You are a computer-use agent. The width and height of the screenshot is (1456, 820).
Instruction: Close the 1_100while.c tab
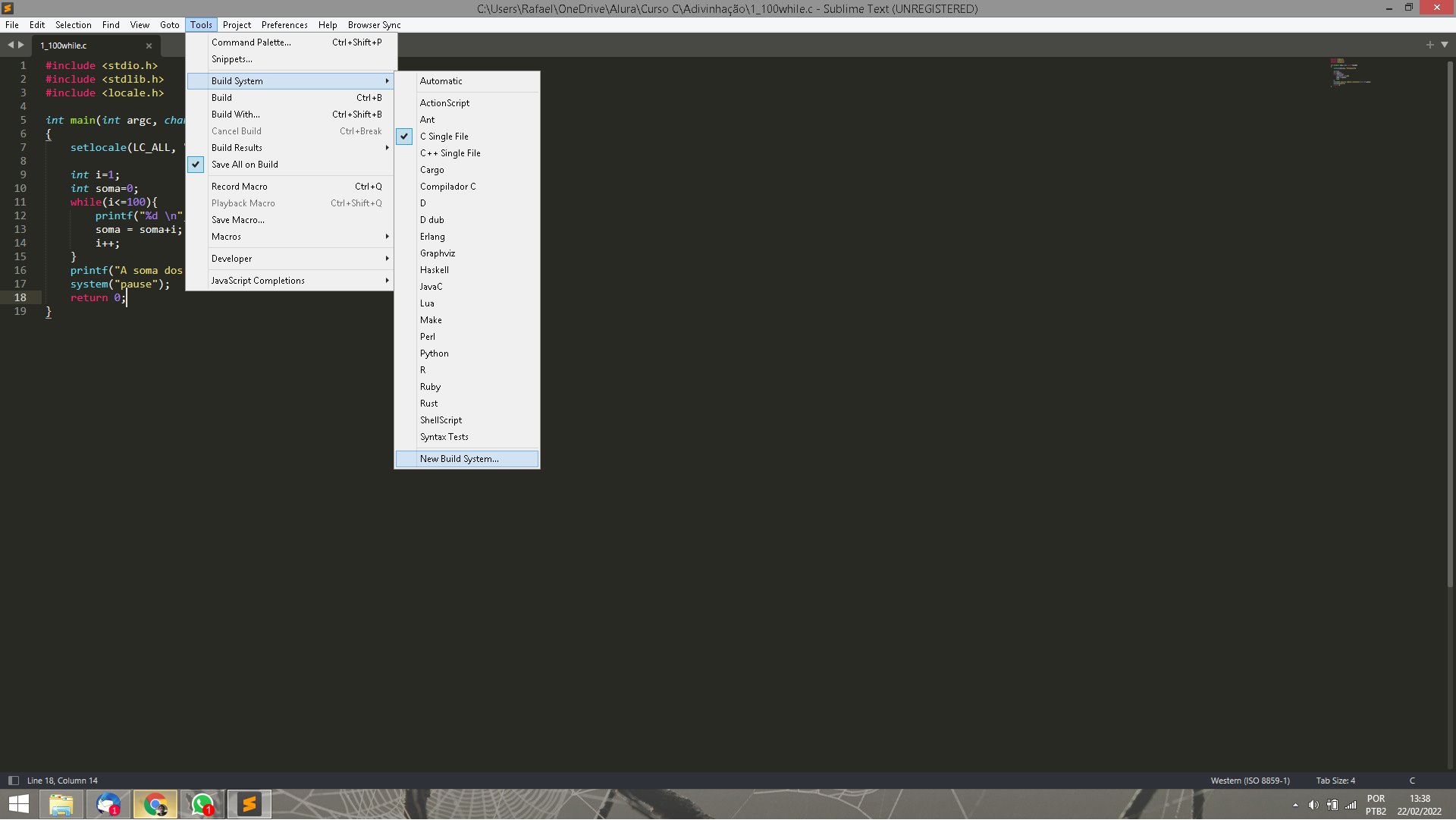[x=149, y=46]
